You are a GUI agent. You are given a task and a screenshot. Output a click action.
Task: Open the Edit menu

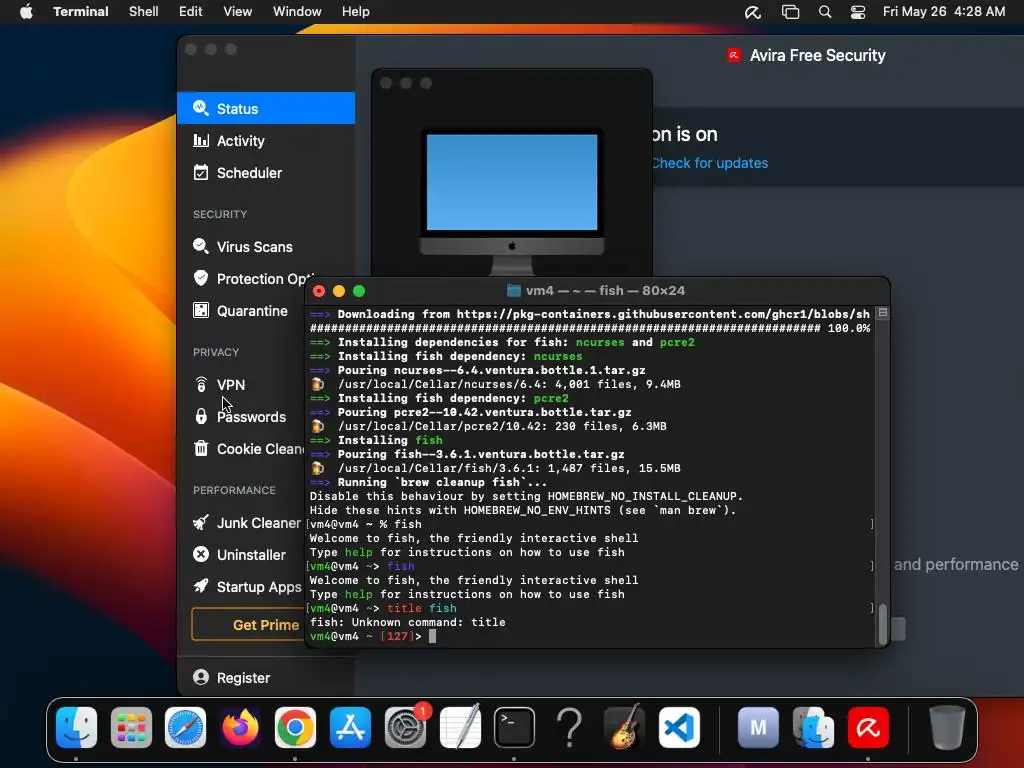pos(191,12)
